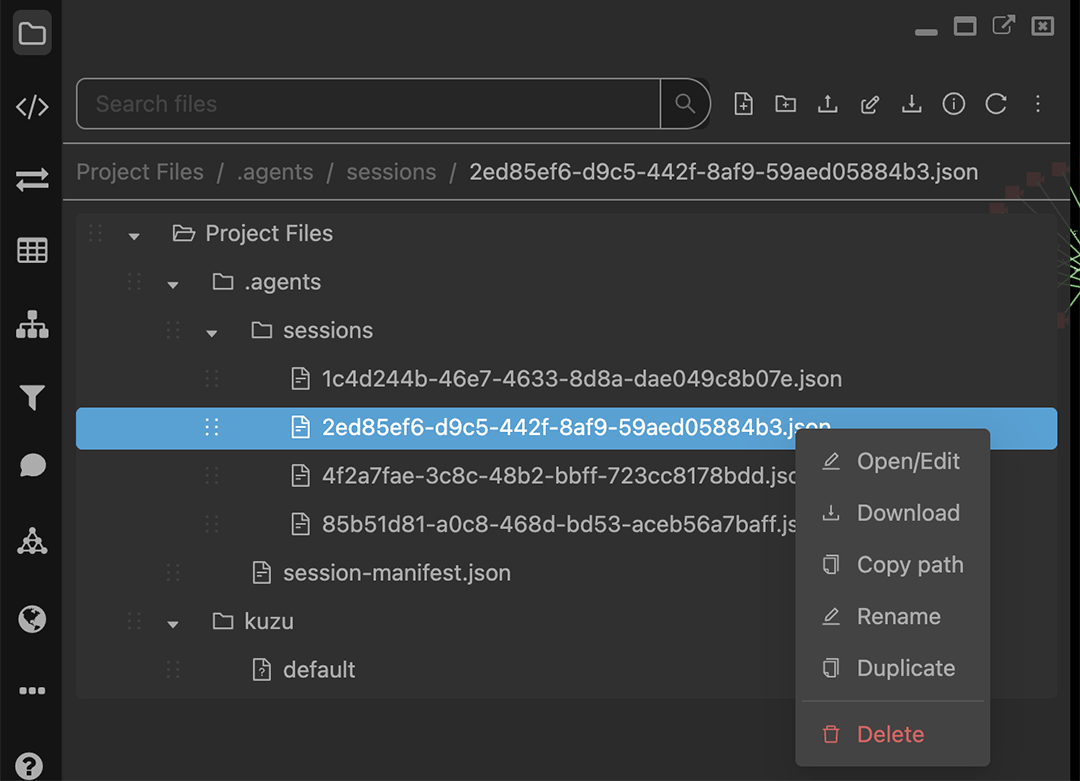Open the filter funnel sidebar icon

(x=32, y=397)
